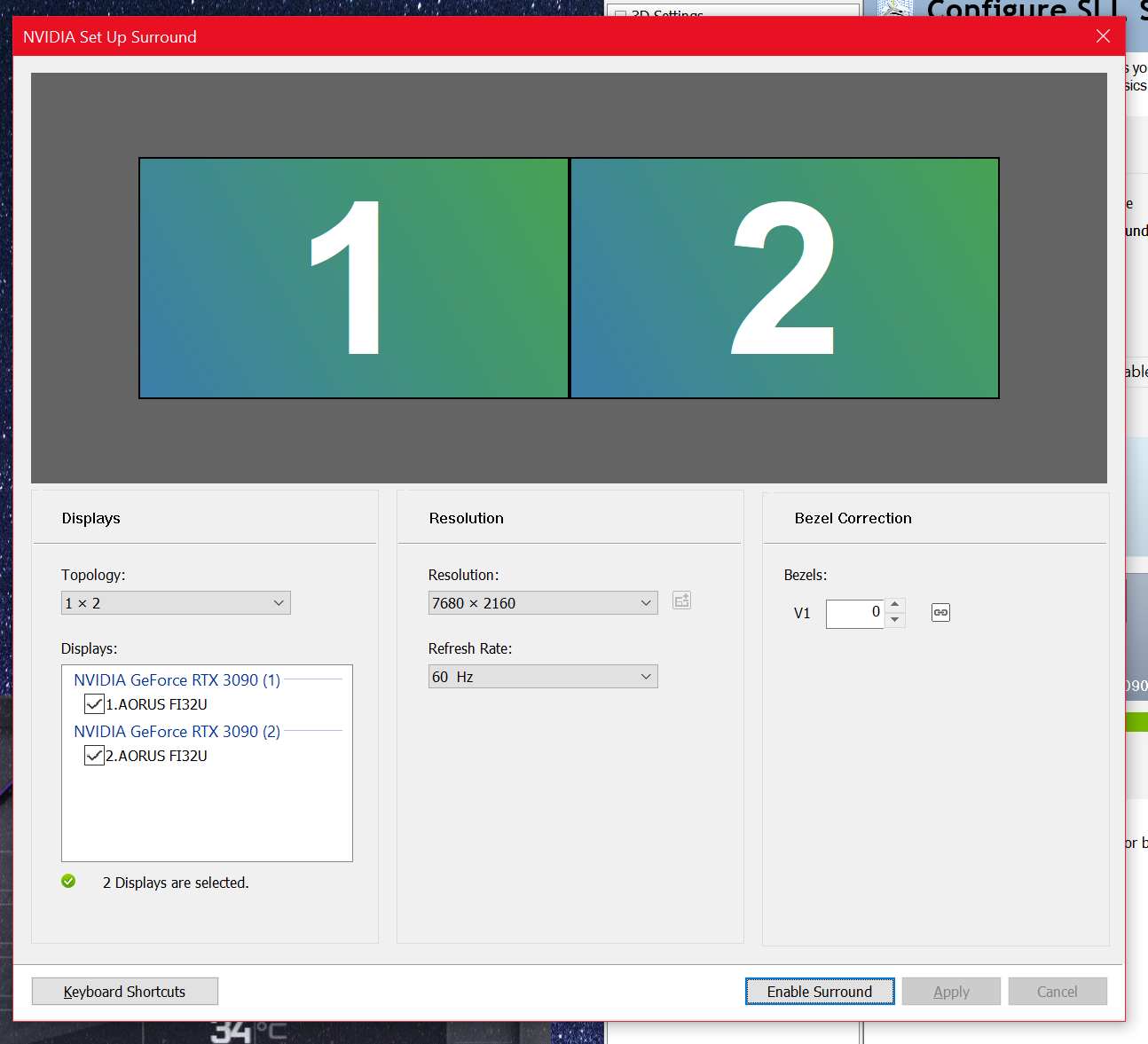Open the Resolution dropdown showing 7680 × 2160
1148x1044 pixels.
pos(542,603)
